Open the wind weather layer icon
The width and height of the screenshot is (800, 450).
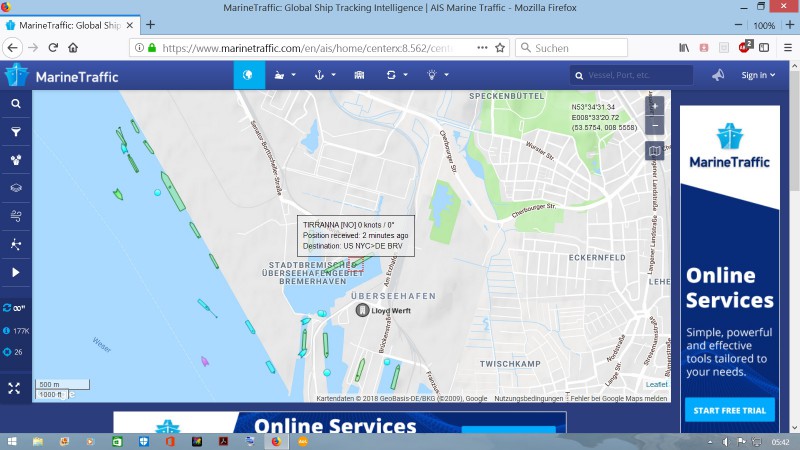click(x=16, y=216)
